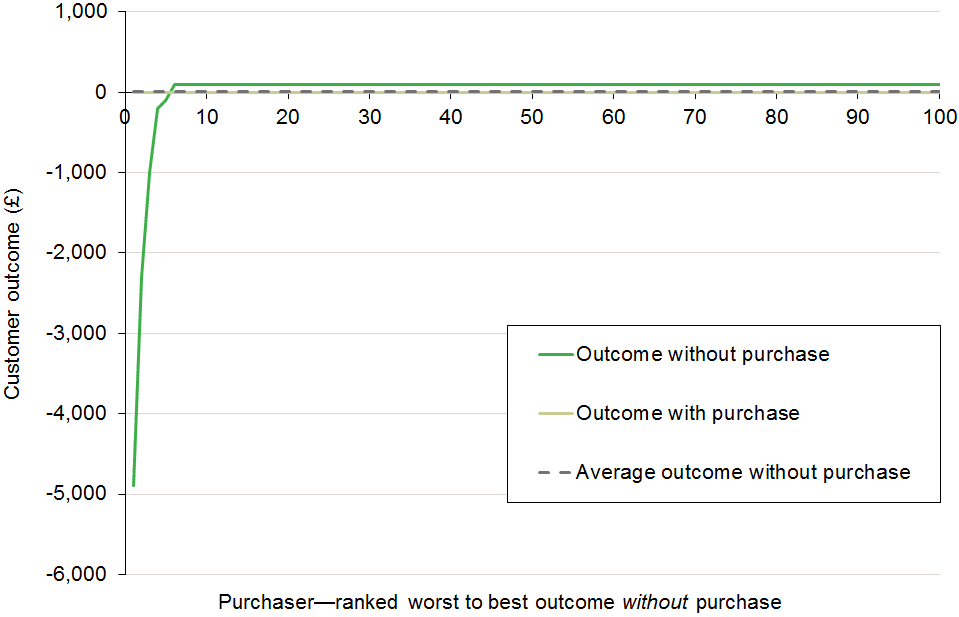
Task: Click the y-axis label -3,000
Action: pyautogui.click(x=76, y=333)
